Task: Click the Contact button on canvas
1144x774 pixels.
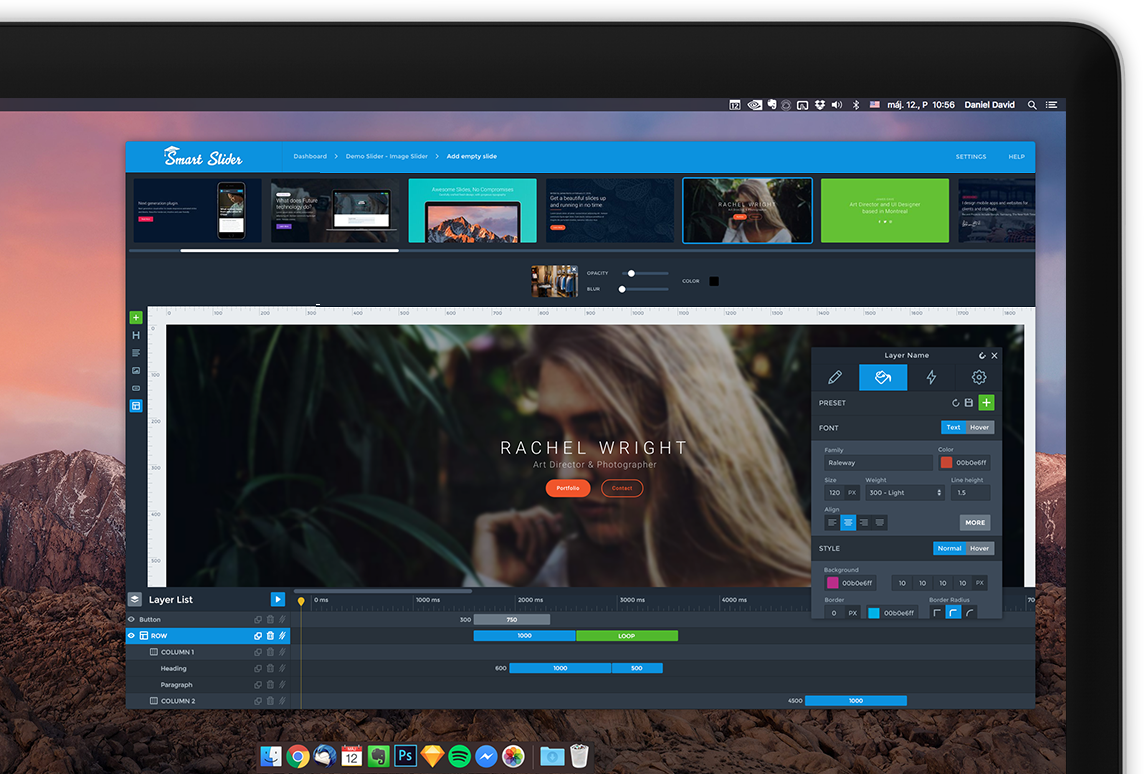Action: coord(622,488)
